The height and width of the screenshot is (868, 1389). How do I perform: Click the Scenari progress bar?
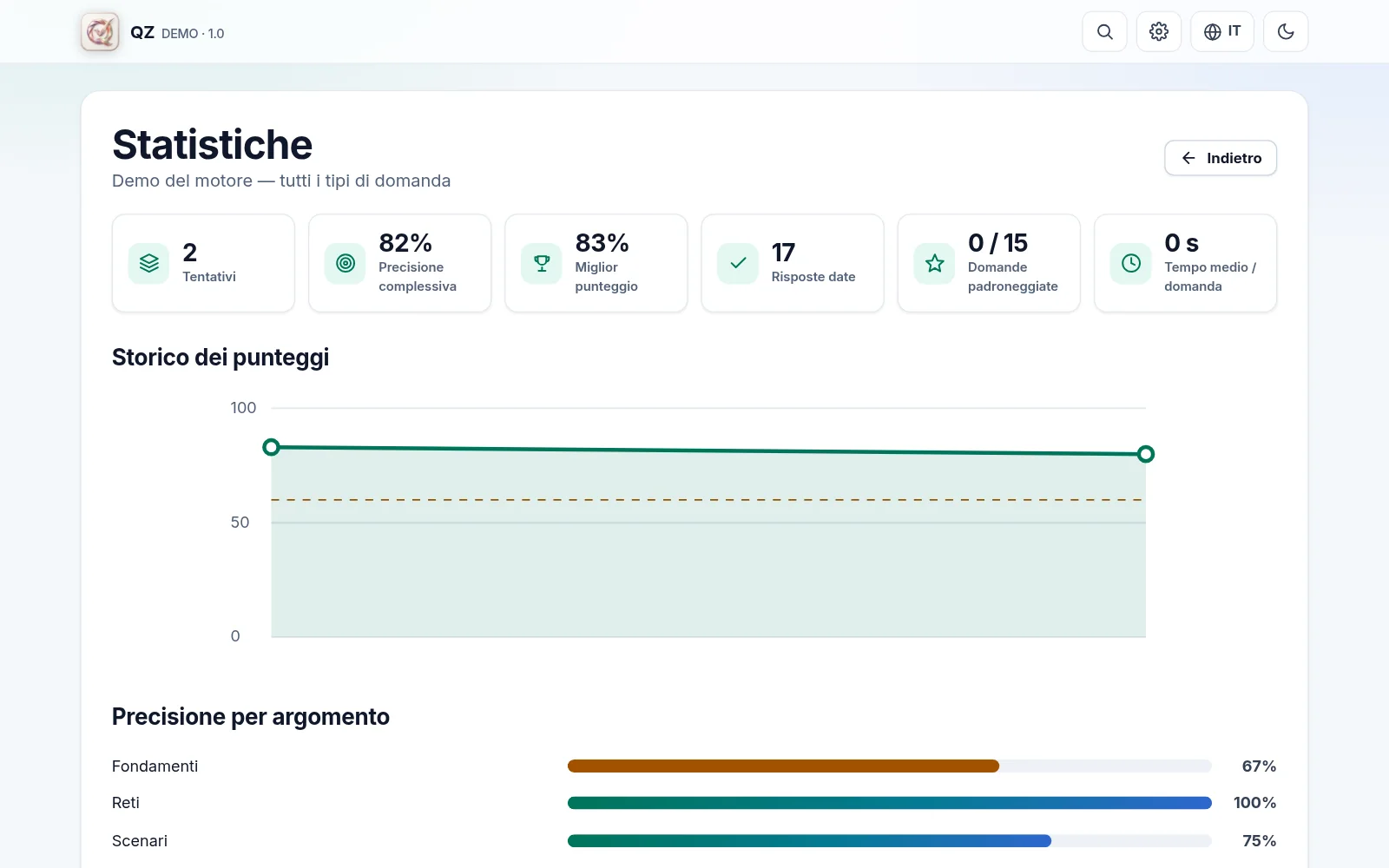coord(809,841)
